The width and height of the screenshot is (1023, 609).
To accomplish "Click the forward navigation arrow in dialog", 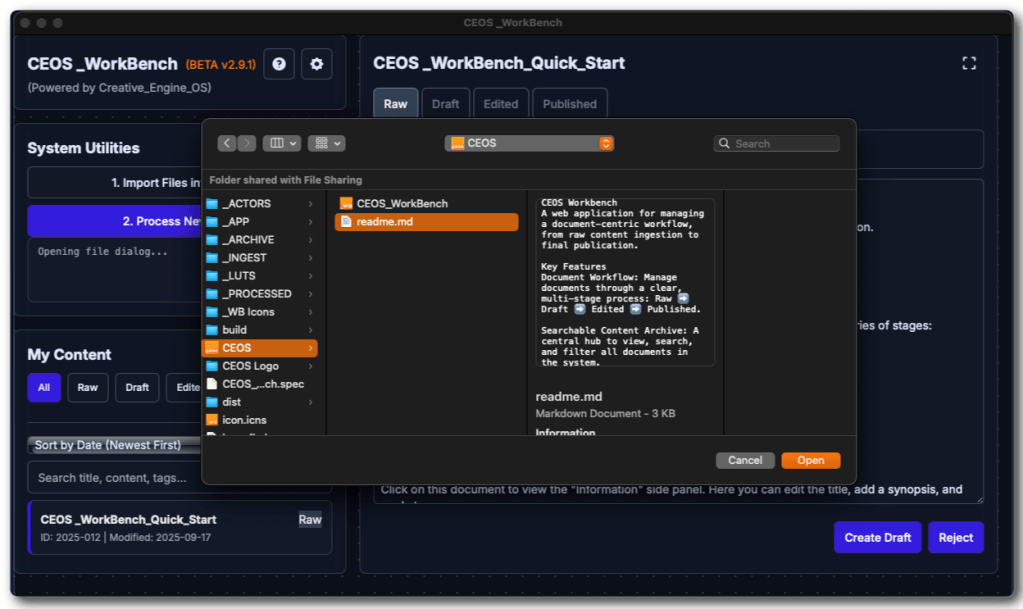I will click(x=247, y=143).
